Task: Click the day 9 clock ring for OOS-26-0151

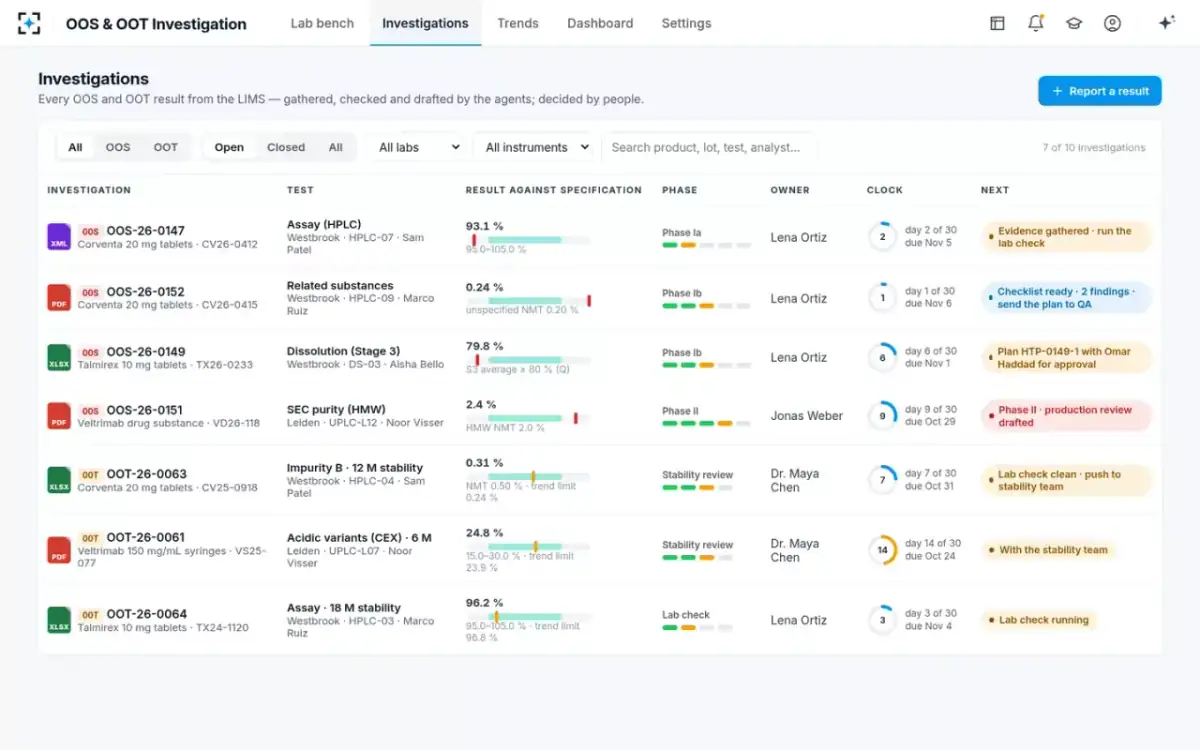Action: click(x=882, y=416)
